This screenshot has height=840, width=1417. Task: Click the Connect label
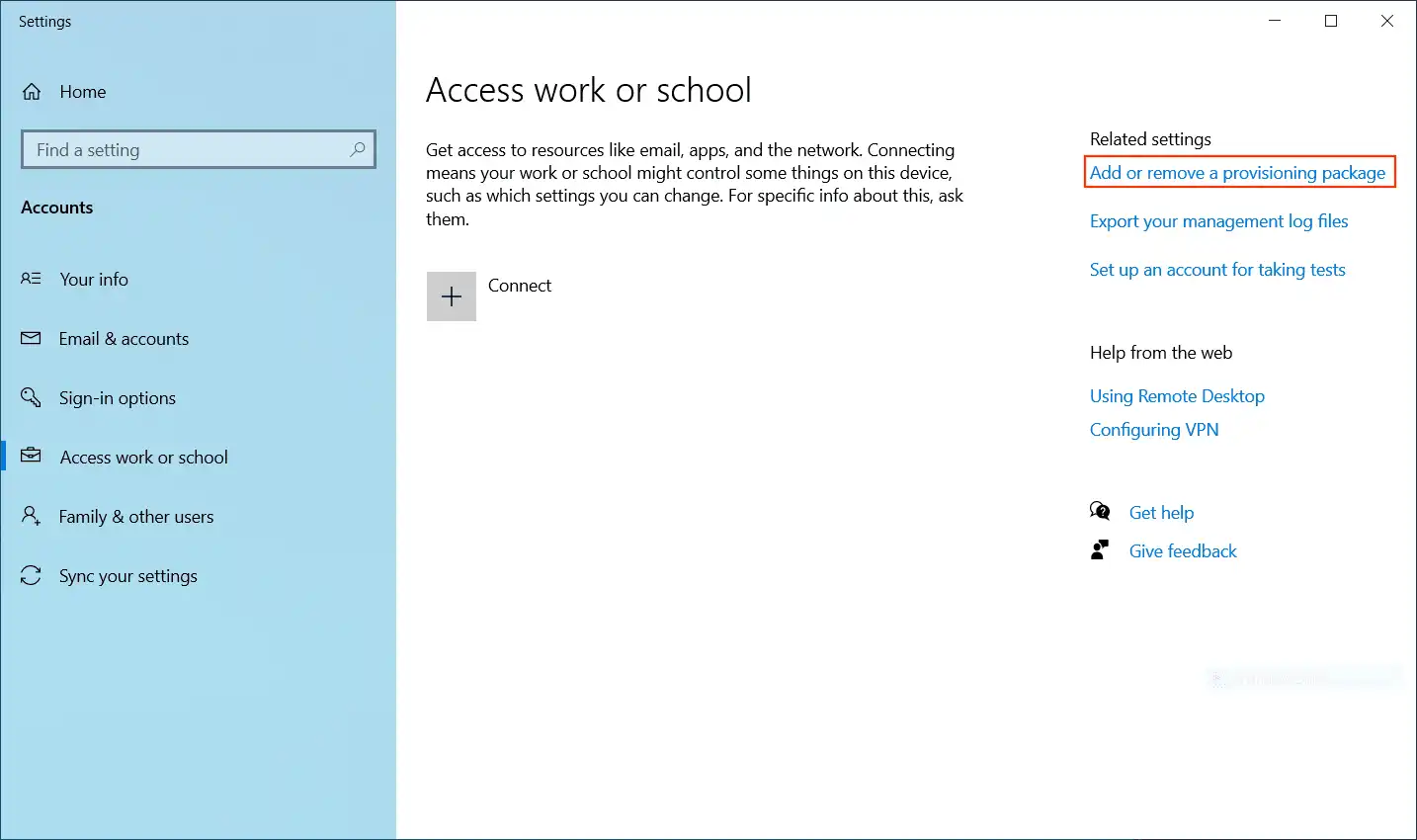pos(520,286)
